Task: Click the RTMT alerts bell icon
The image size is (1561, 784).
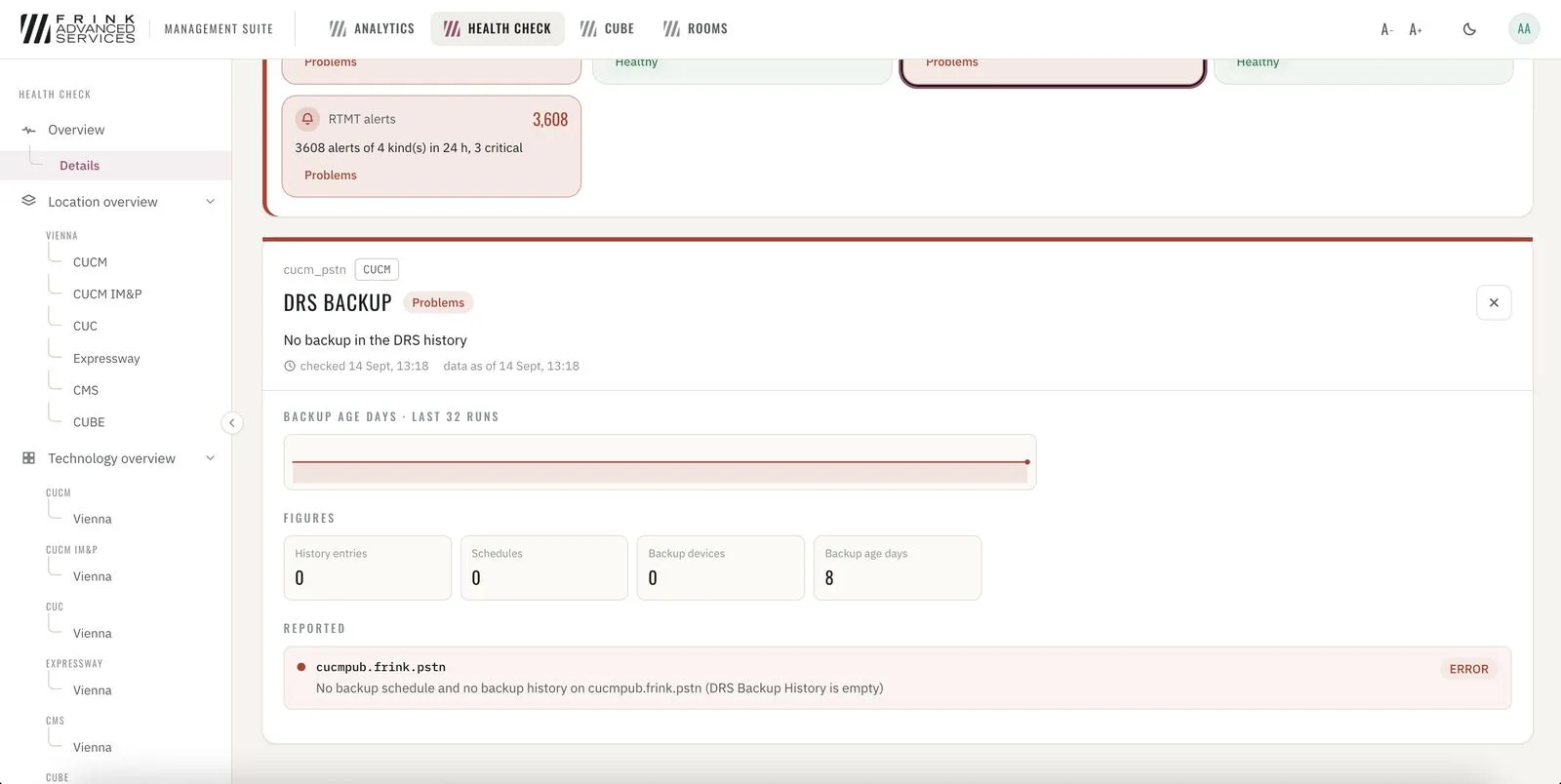Action: [307, 119]
